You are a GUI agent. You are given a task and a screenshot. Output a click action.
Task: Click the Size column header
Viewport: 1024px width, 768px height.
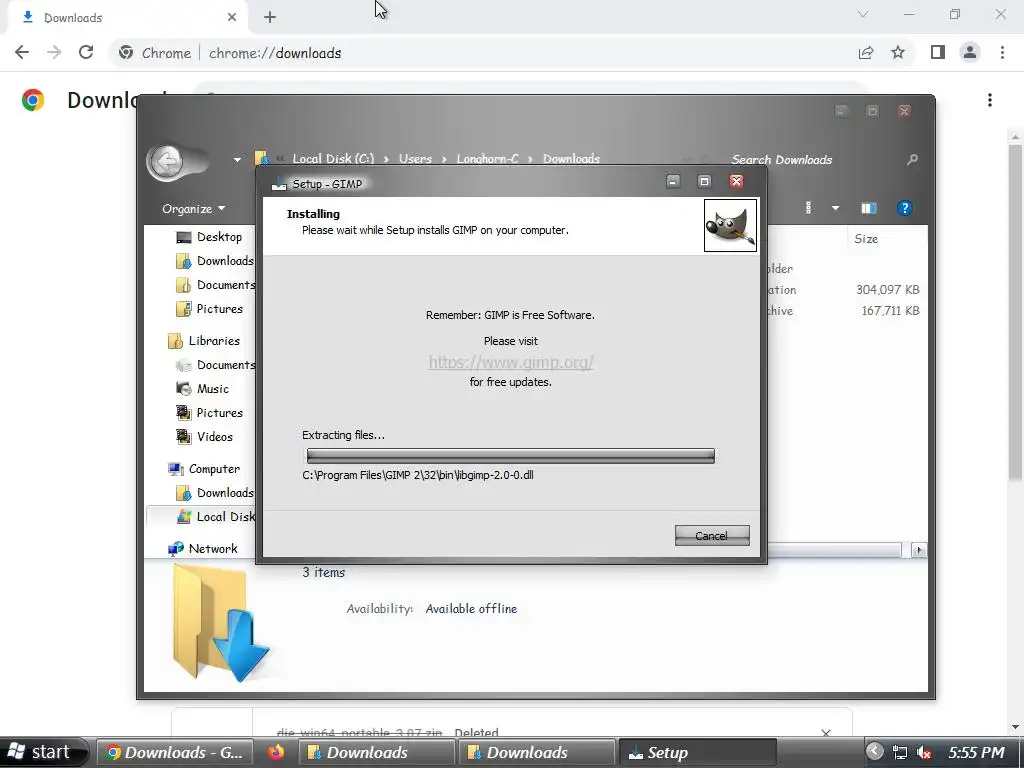click(866, 238)
